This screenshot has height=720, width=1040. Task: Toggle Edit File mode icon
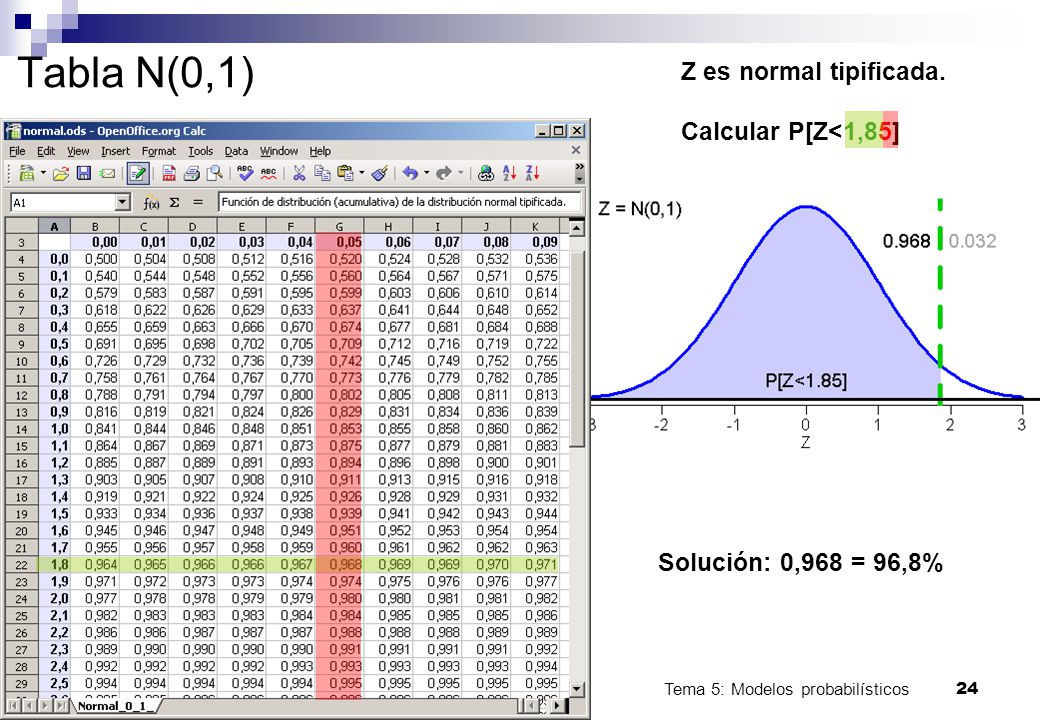point(137,174)
